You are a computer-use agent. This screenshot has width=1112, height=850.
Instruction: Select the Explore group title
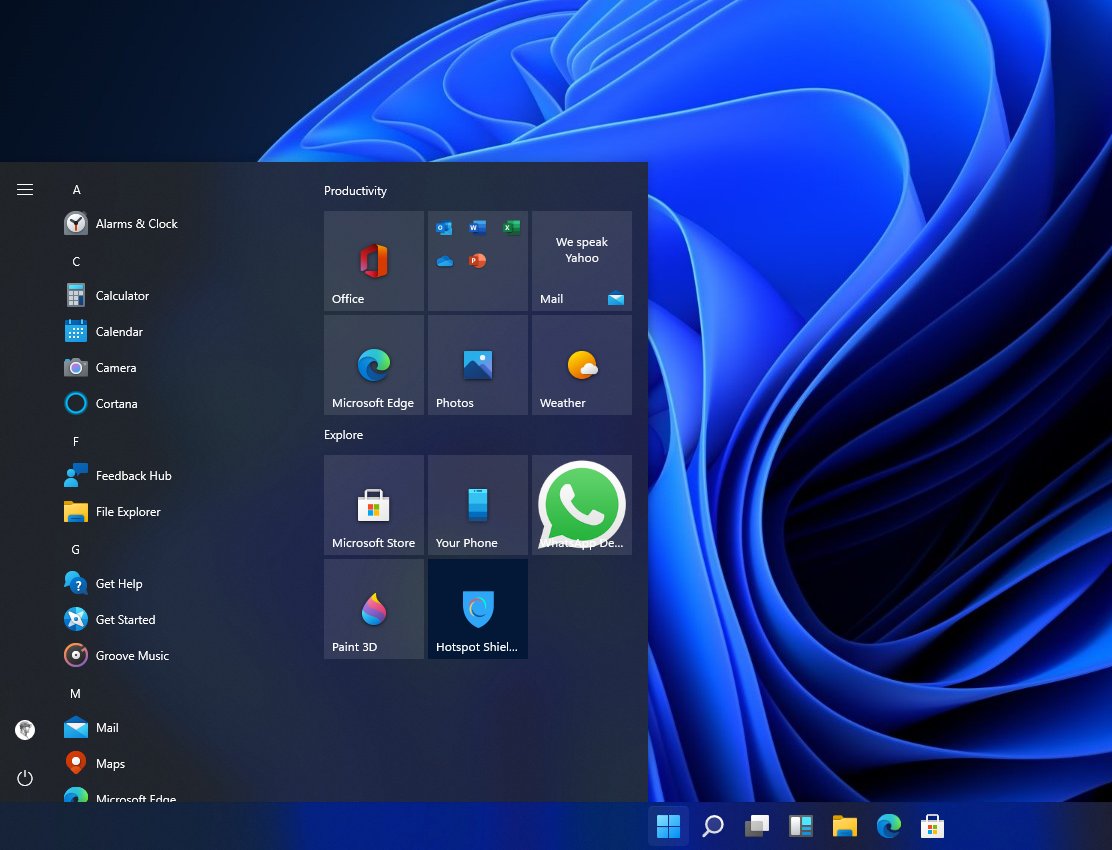pos(343,435)
